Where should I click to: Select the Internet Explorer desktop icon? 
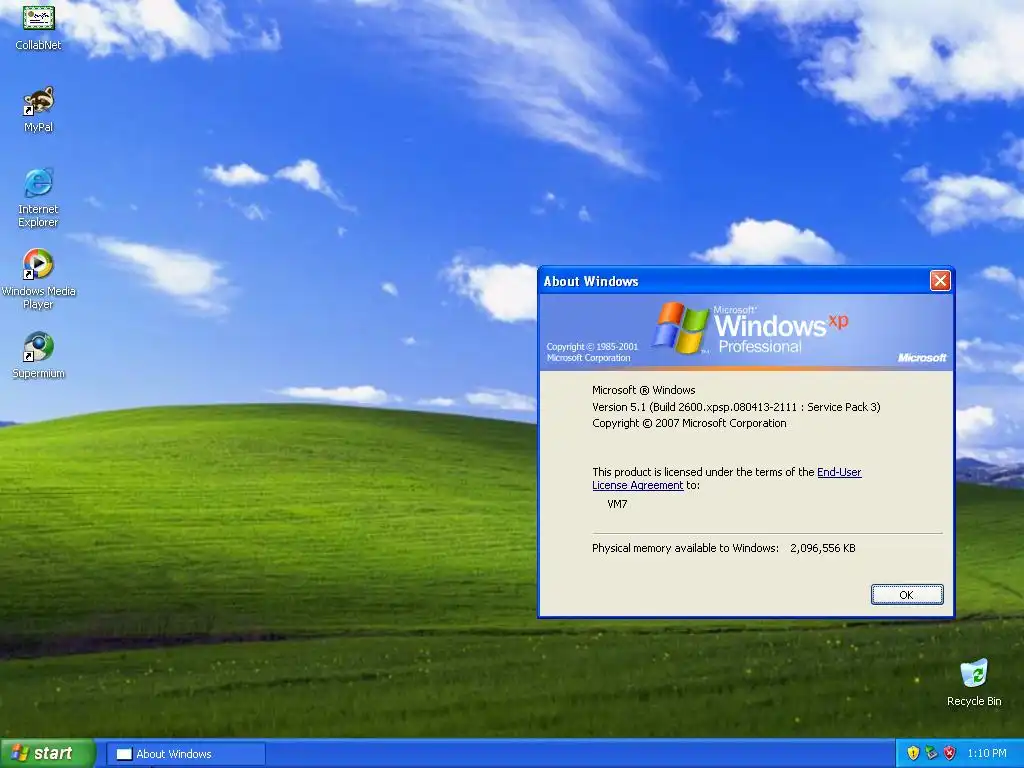39,197
